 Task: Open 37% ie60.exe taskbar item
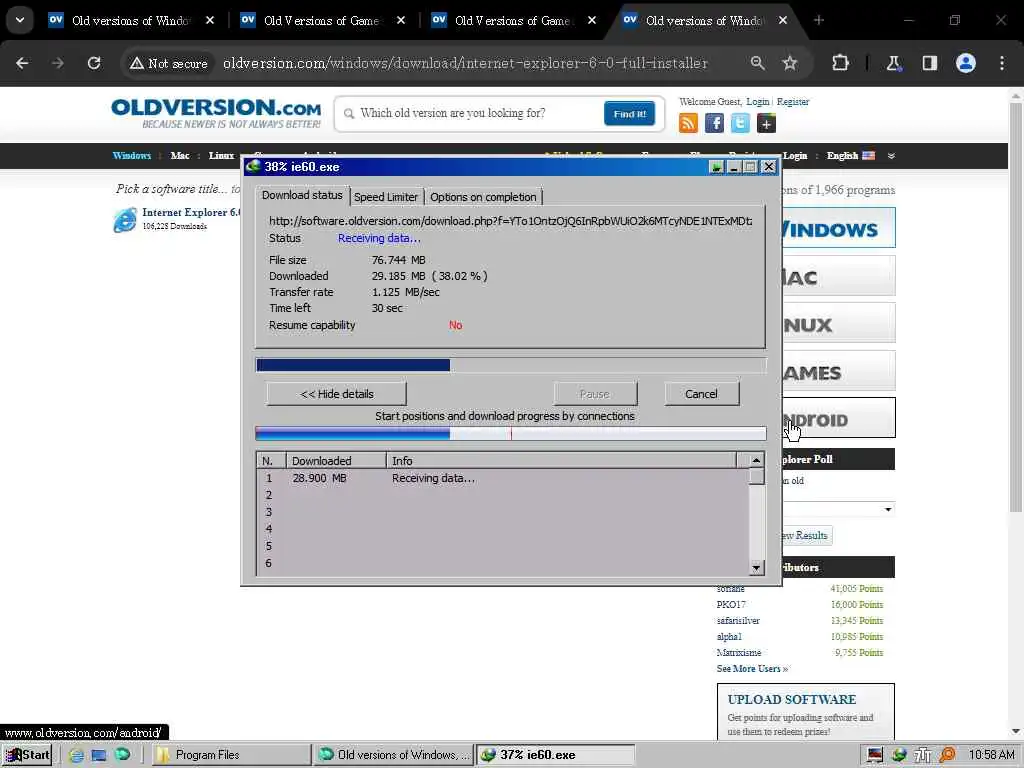[556, 755]
